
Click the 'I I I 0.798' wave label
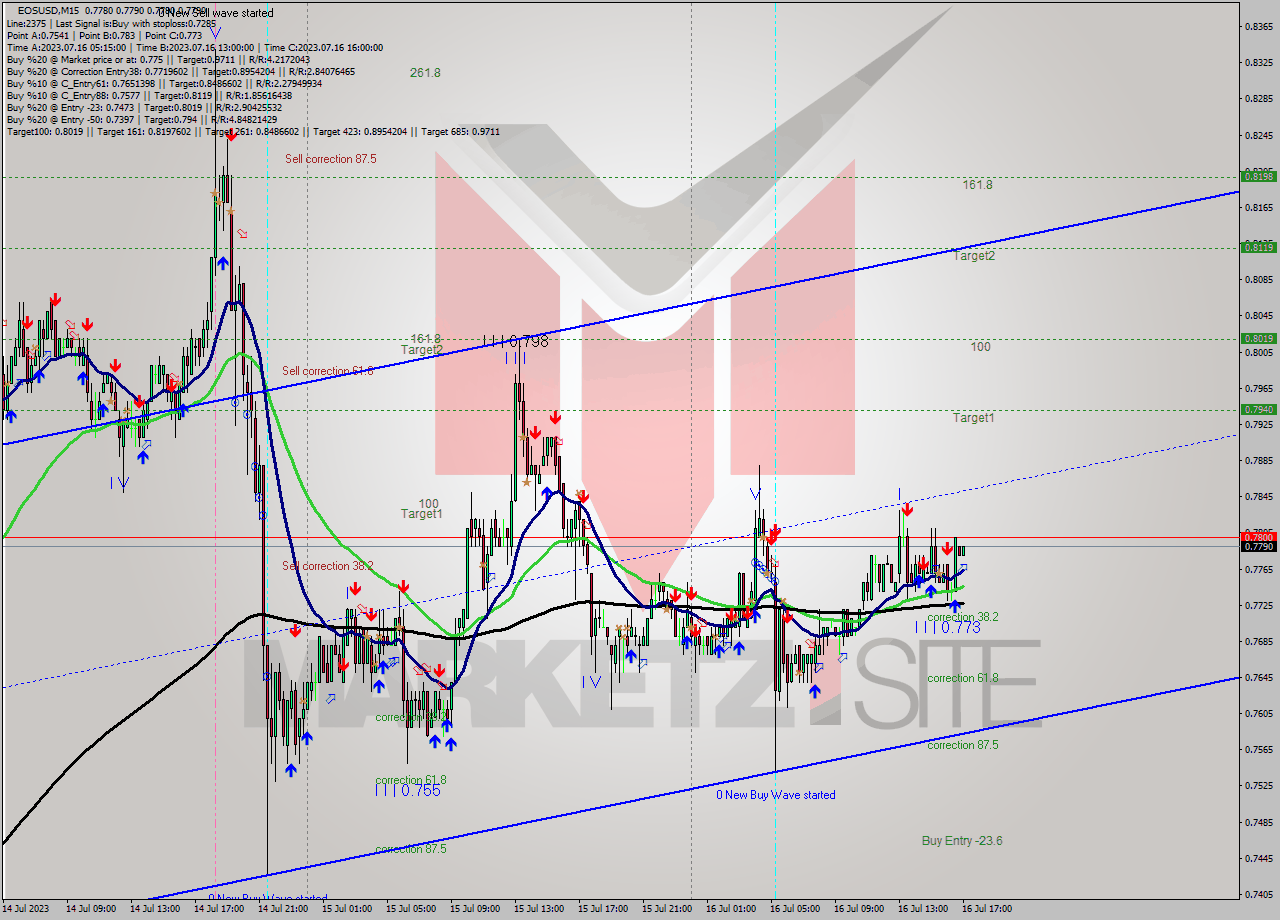coord(515,342)
